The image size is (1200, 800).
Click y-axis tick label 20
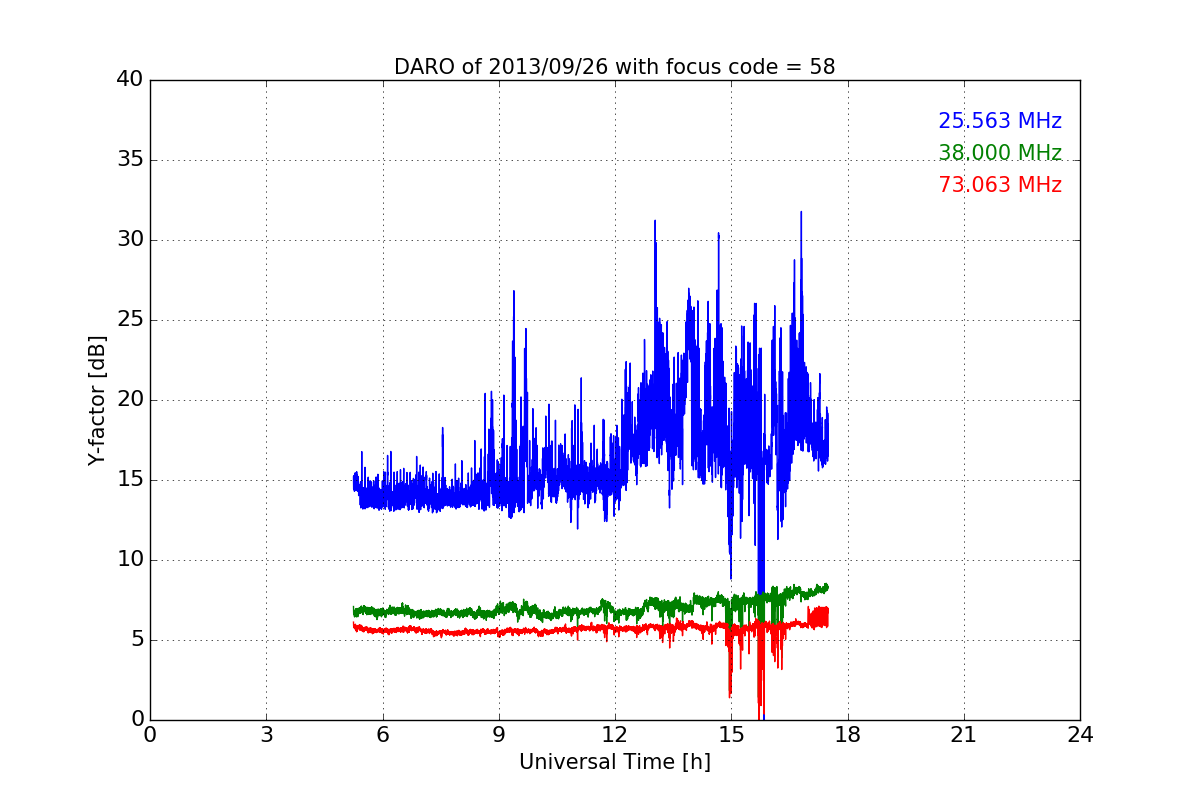tap(130, 400)
